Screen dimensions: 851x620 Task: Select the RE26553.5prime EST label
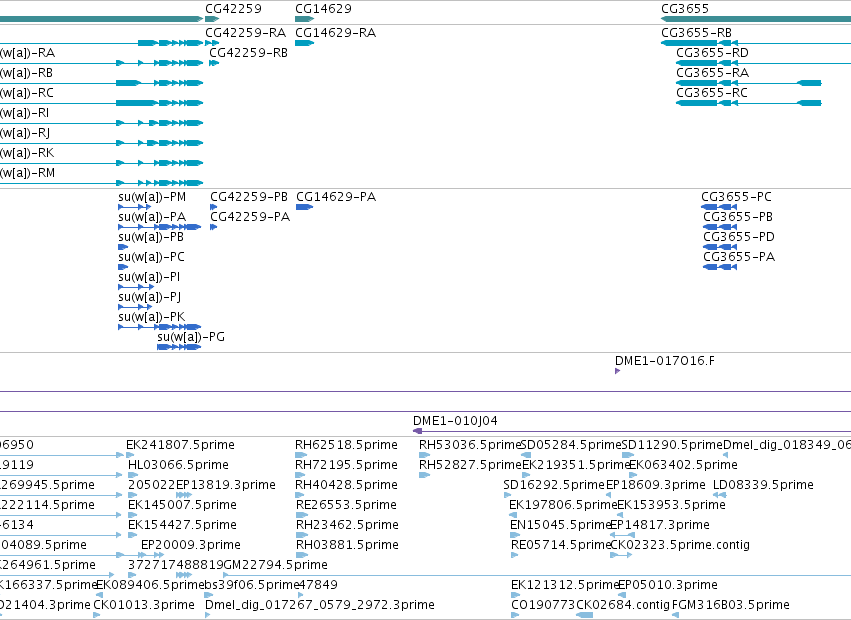tap(346, 505)
